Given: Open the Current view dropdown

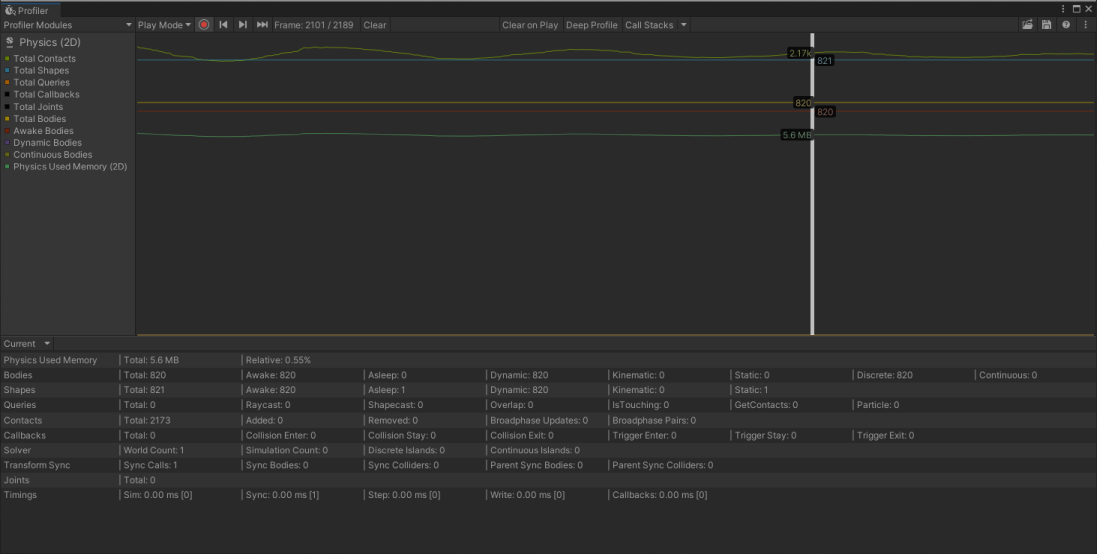Looking at the screenshot, I should point(26,344).
